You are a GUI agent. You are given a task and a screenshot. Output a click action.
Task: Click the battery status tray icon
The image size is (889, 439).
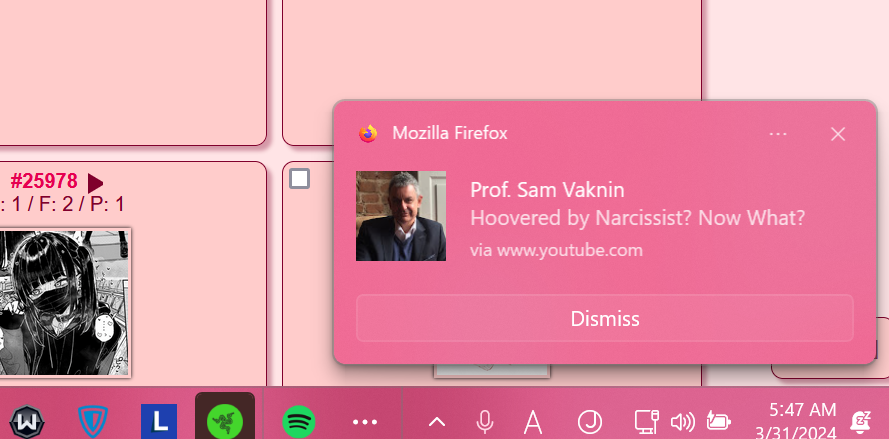click(718, 422)
